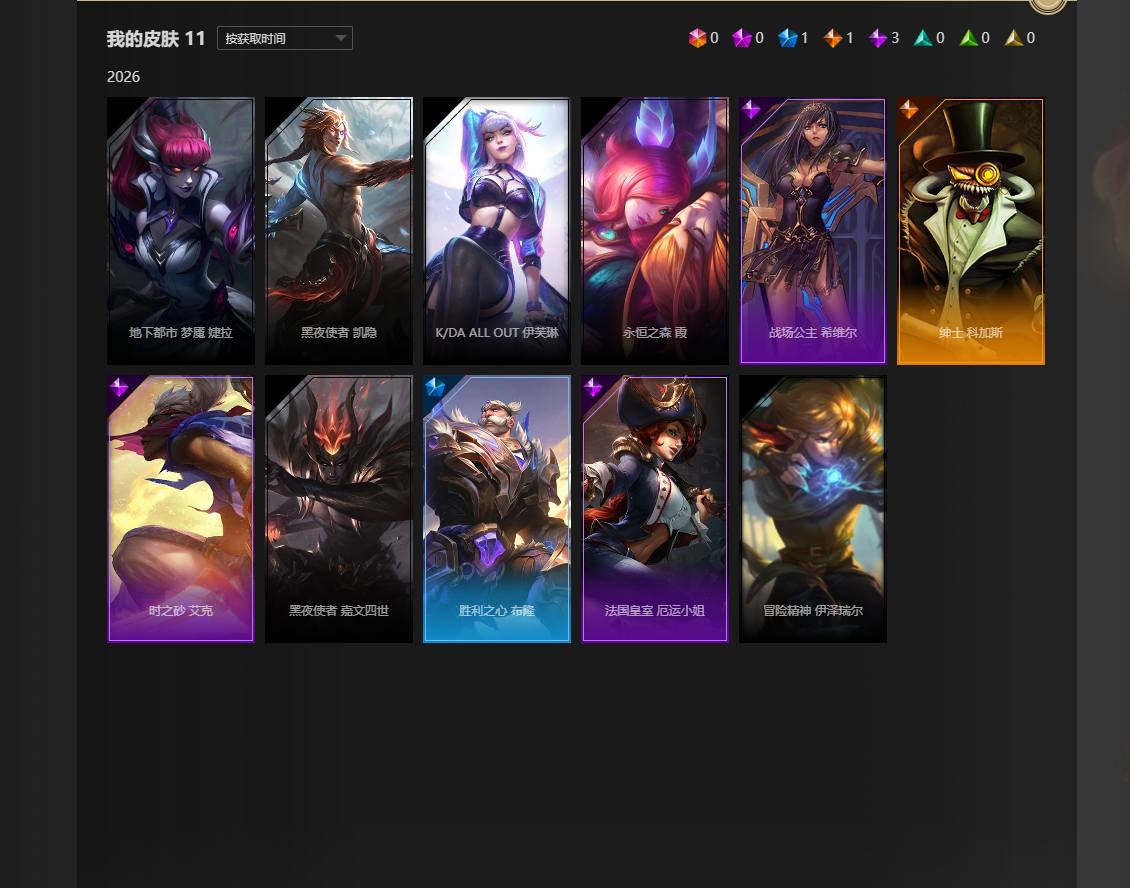Click the blue gem badge on 胜利之心 布隆
The image size is (1130, 888).
coord(435,387)
